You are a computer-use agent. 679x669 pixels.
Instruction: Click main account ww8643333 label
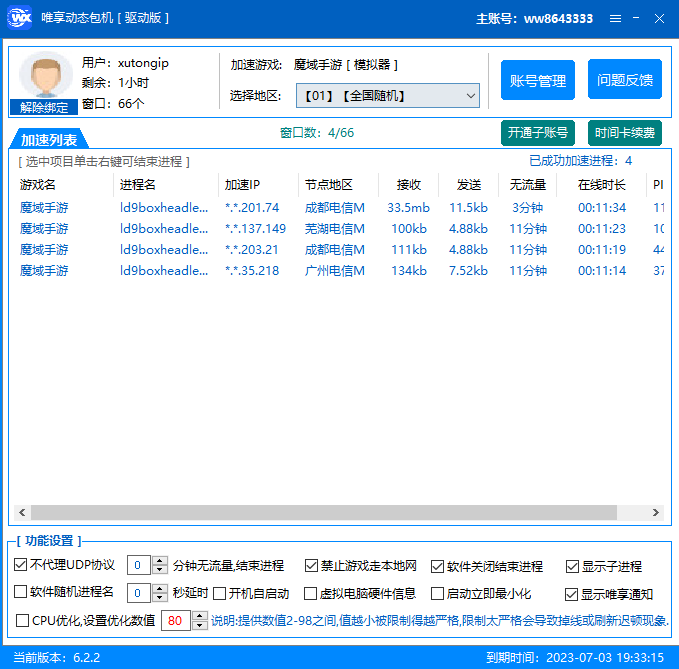click(x=534, y=19)
